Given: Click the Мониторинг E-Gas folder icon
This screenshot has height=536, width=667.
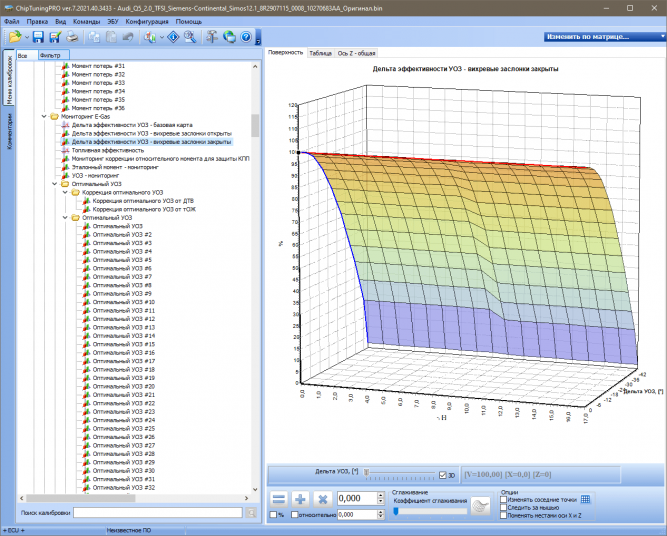Looking at the screenshot, I should pyautogui.click(x=54, y=117).
